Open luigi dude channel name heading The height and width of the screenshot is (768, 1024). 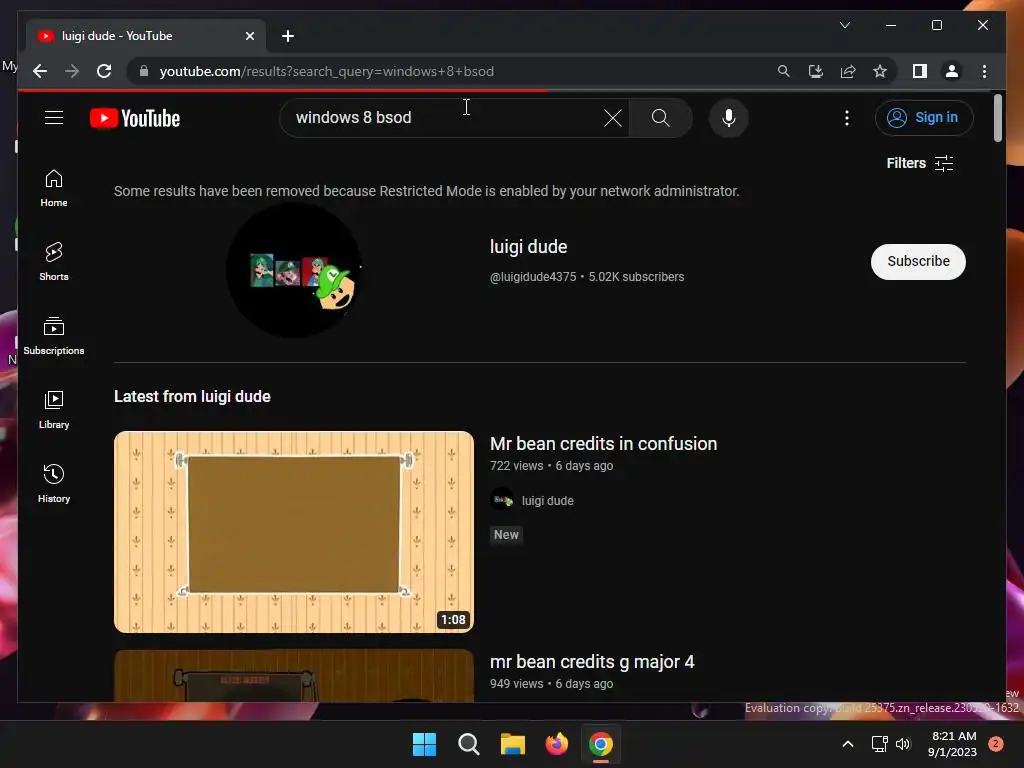[528, 247]
